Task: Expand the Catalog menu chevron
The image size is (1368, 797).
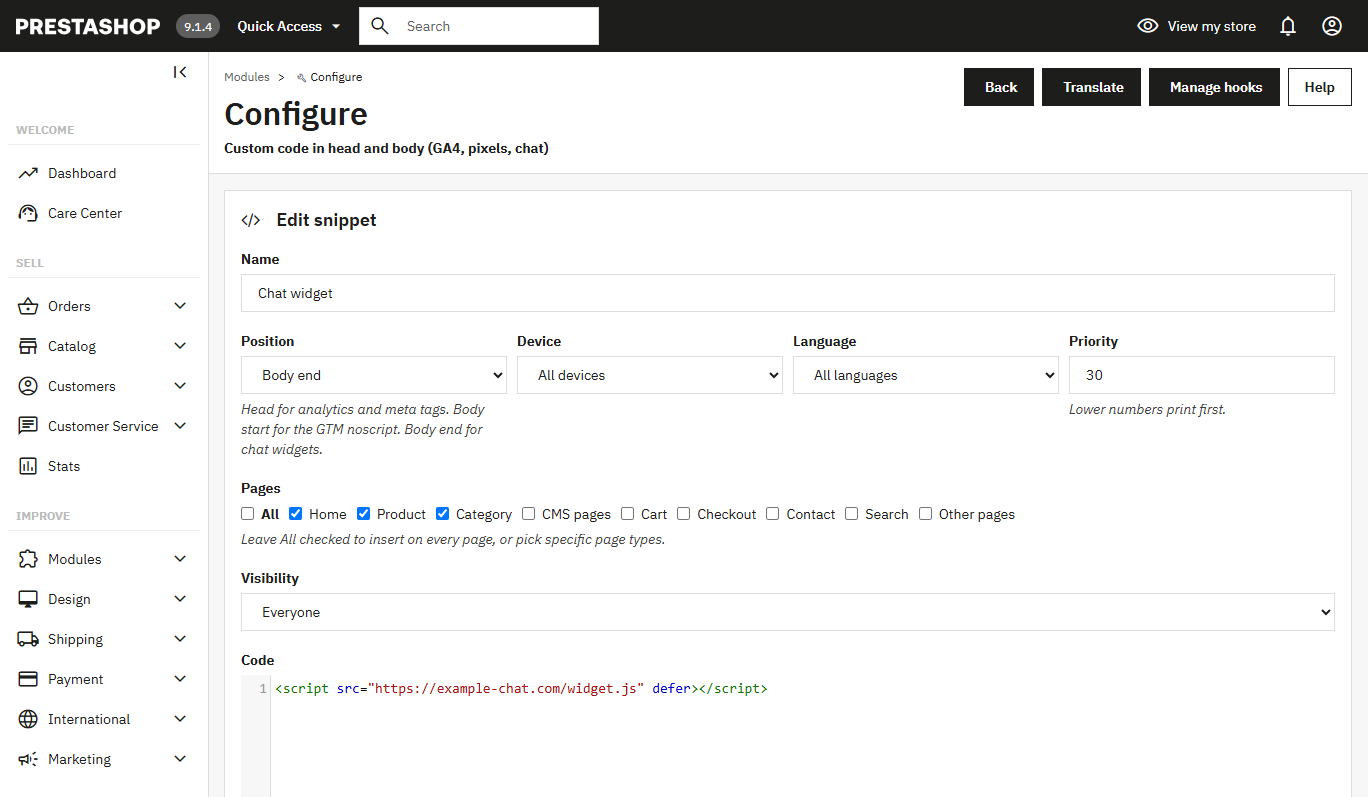Action: pos(180,346)
